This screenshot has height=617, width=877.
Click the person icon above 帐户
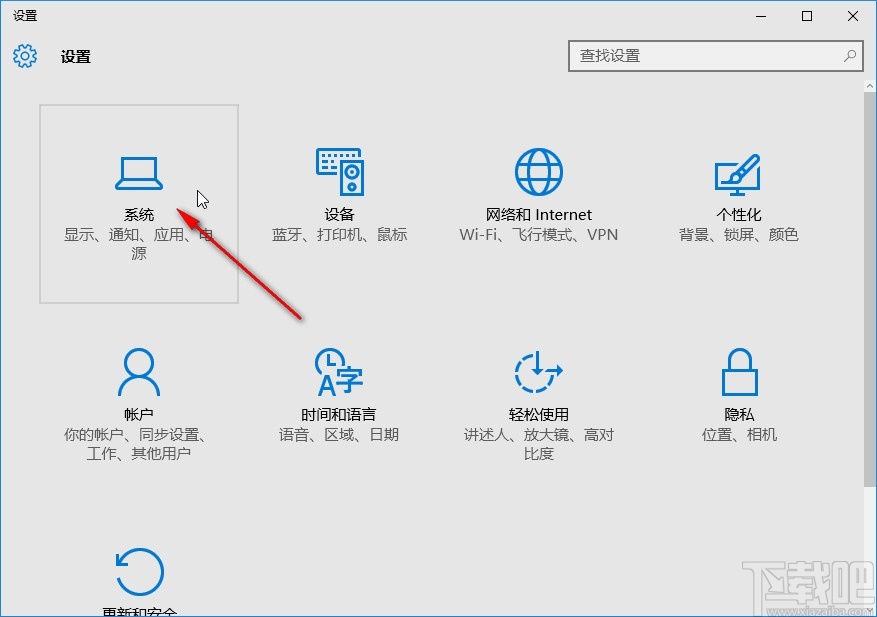(x=138, y=370)
